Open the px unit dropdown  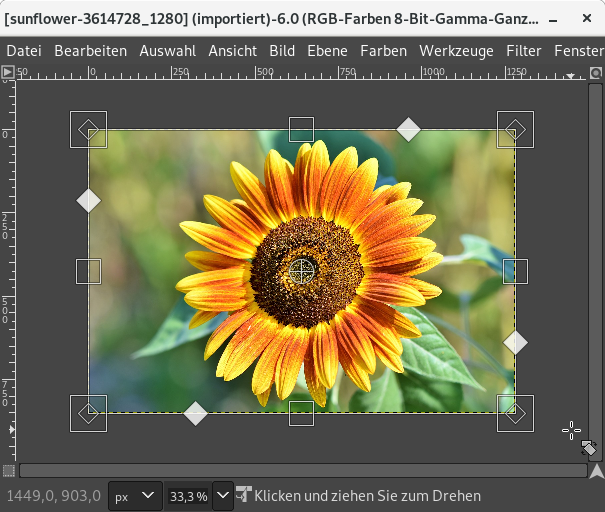coord(135,496)
